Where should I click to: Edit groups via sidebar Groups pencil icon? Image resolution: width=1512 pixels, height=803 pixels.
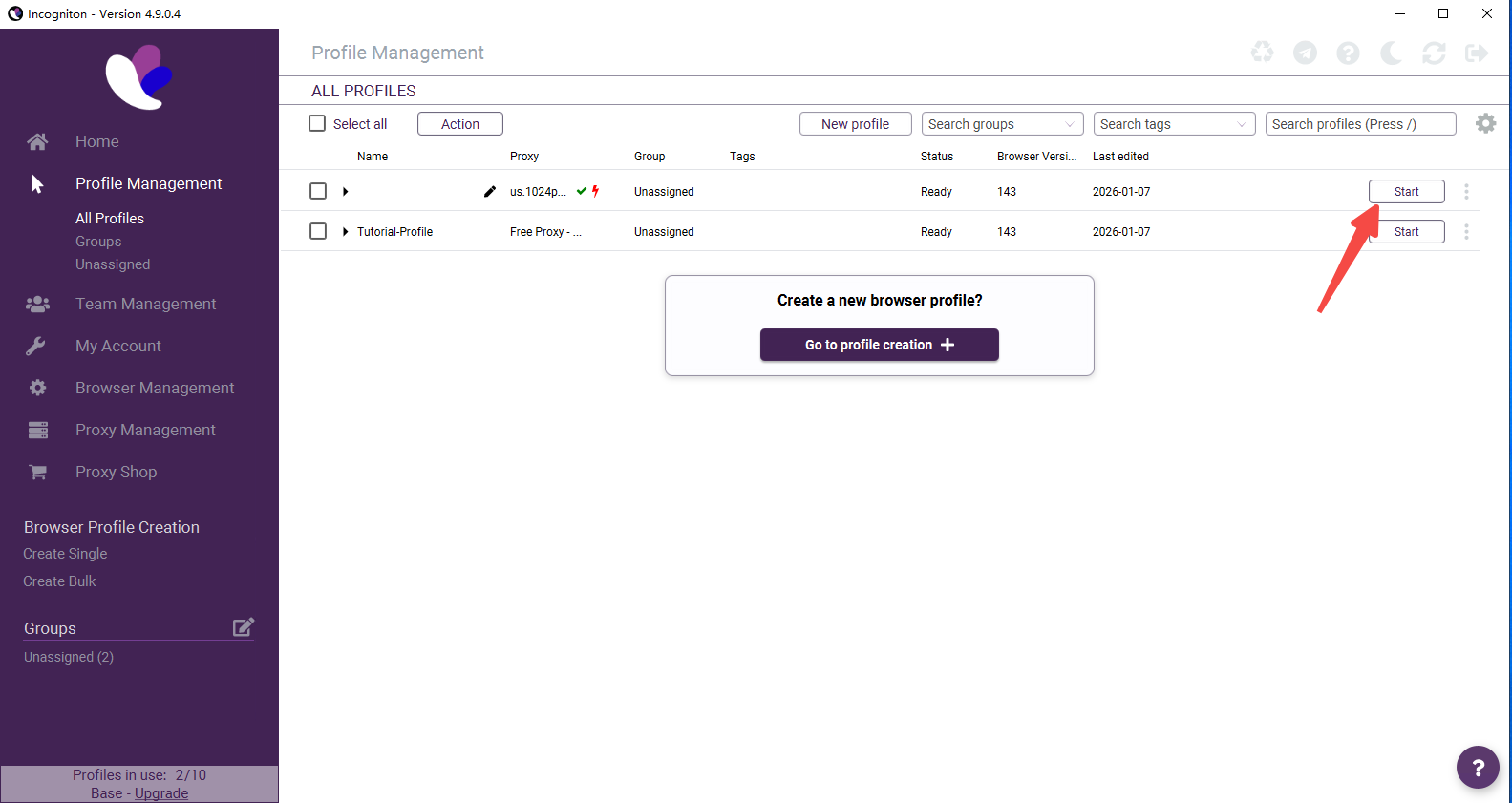(x=244, y=627)
